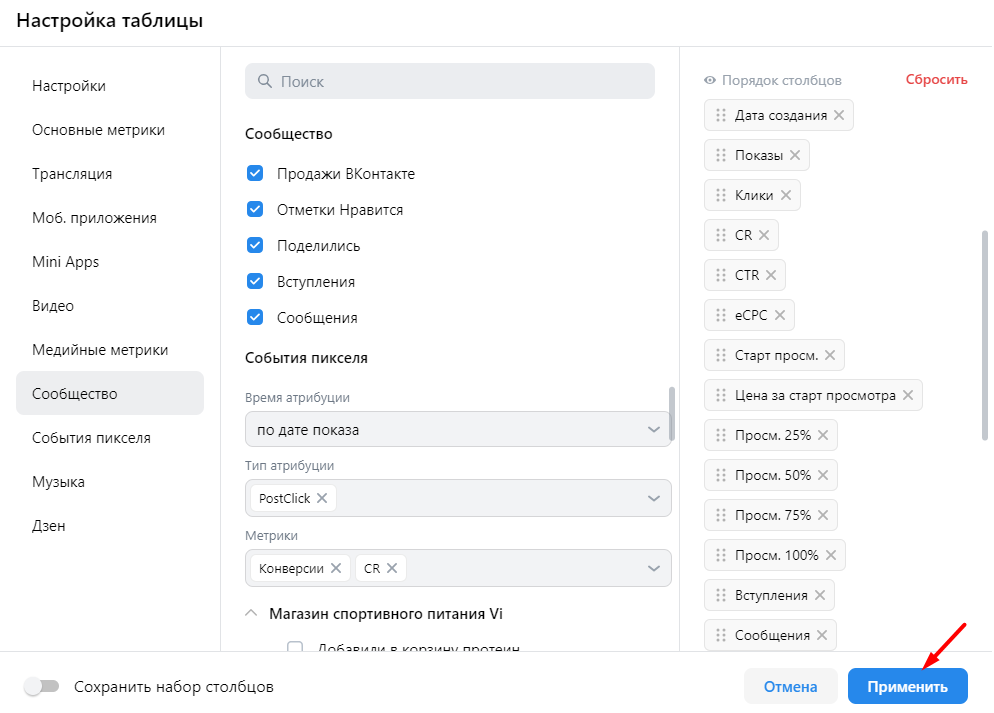Enable Сохранить набор столбцов toggle
Image resolution: width=994 pixels, height=713 pixels.
point(43,687)
